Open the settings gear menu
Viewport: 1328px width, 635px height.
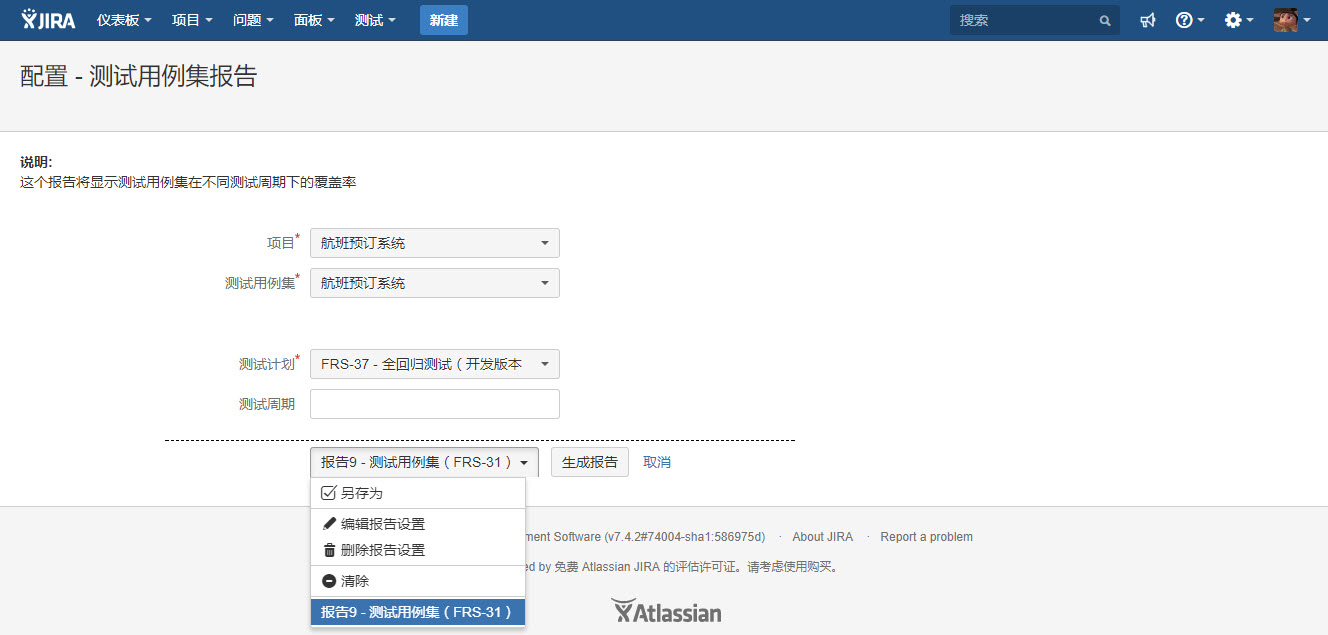[1239, 20]
